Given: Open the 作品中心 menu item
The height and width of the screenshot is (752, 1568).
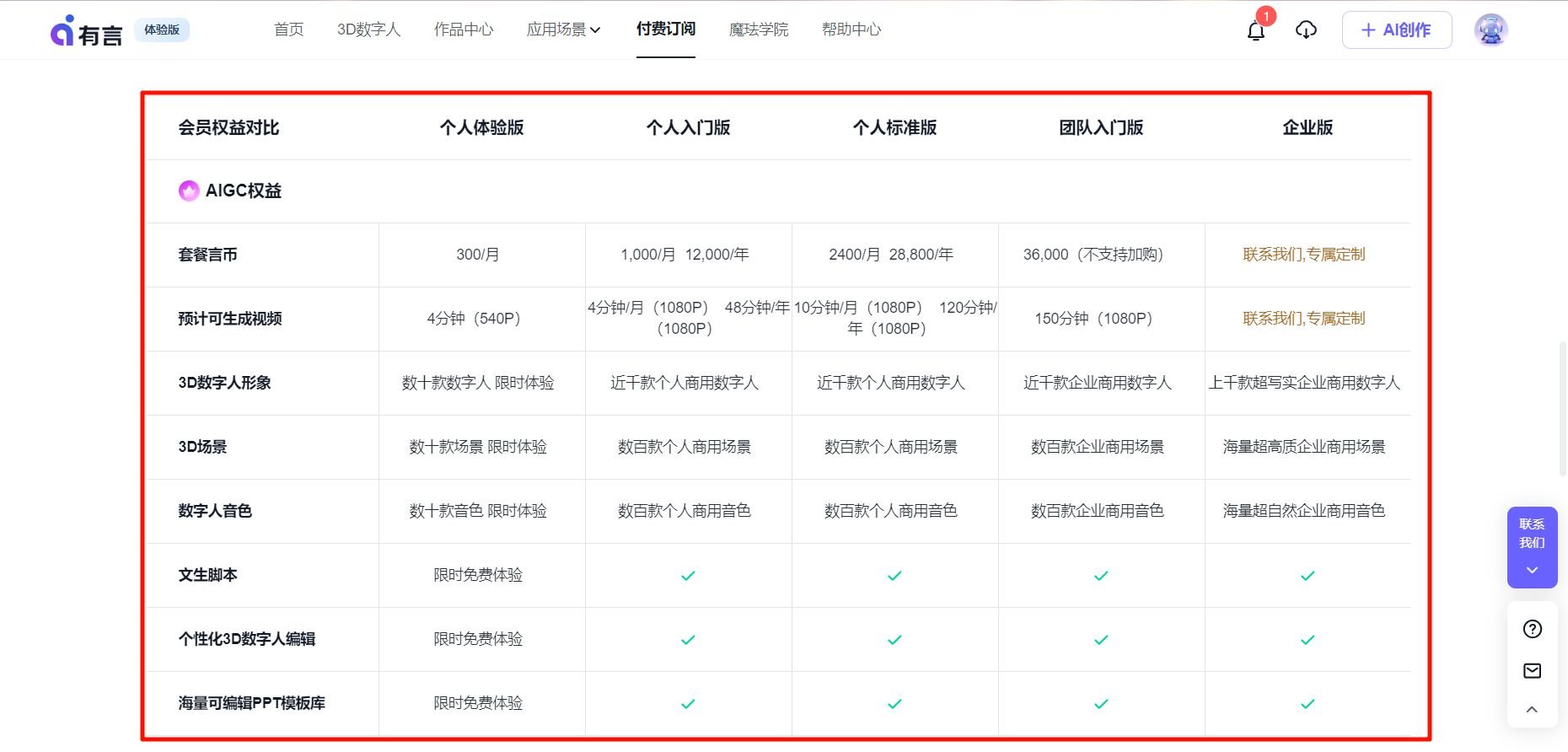Looking at the screenshot, I should point(464,30).
